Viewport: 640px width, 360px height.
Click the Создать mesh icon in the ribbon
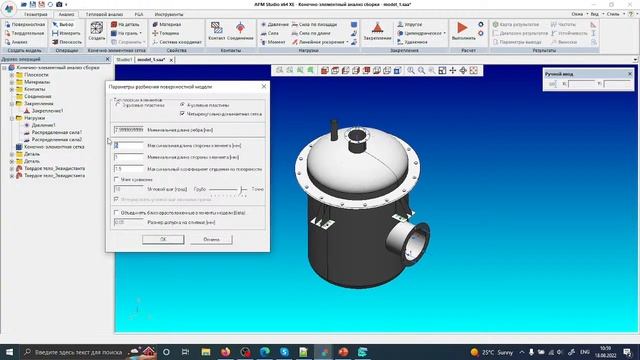click(97, 31)
